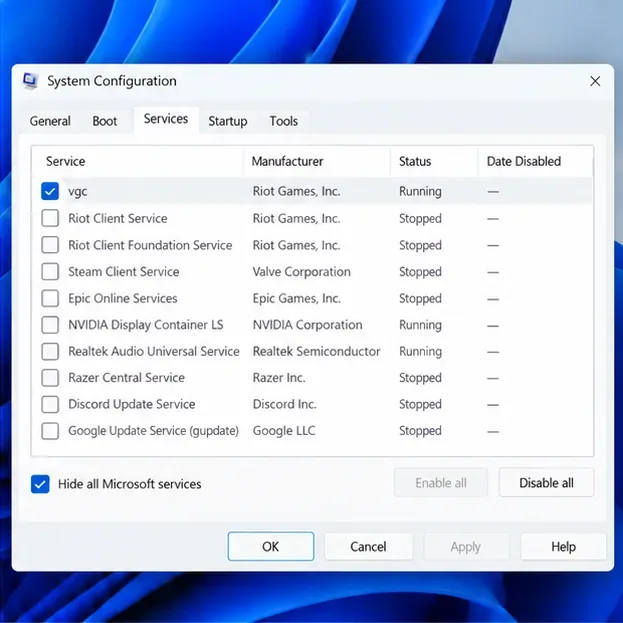Close the System Configuration window
Viewport: 623px width, 623px height.
(x=595, y=81)
